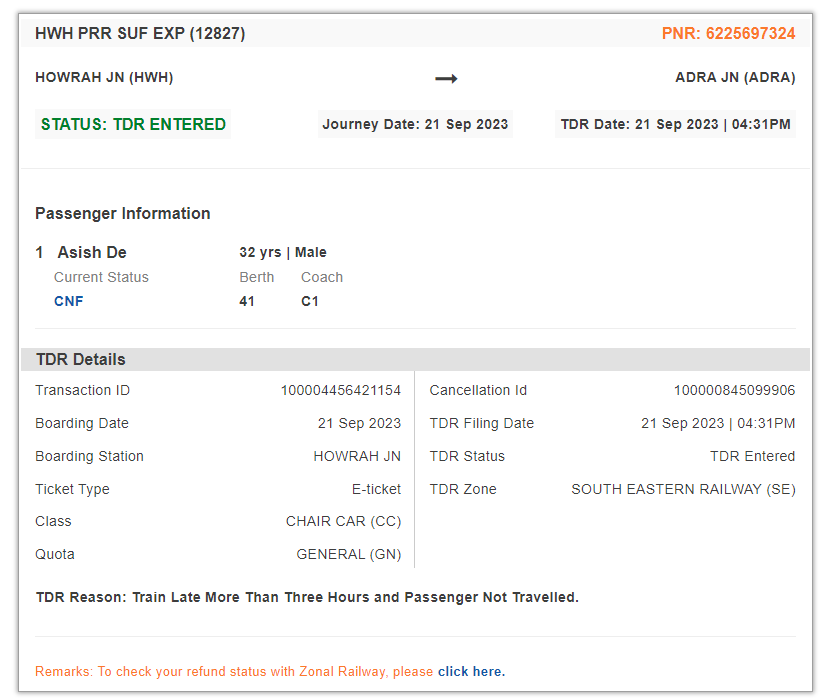
Task: Click the Journey Date 21 Sep 2023 box
Action: click(x=415, y=124)
